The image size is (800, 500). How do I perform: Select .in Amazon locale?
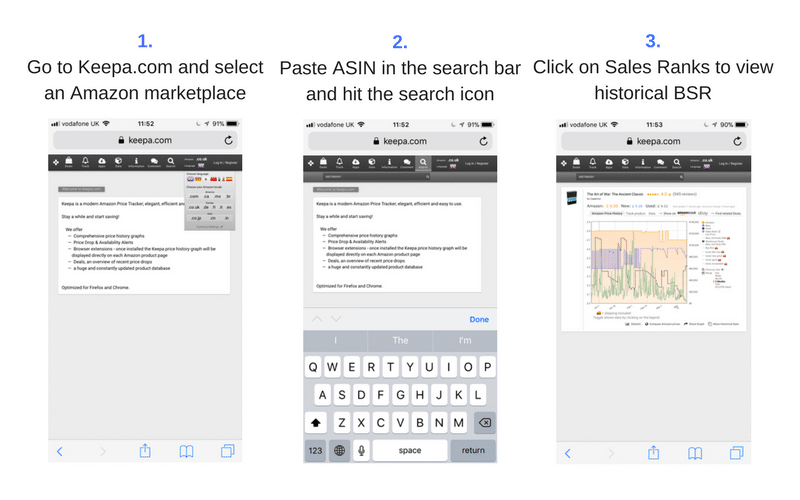coord(227,218)
